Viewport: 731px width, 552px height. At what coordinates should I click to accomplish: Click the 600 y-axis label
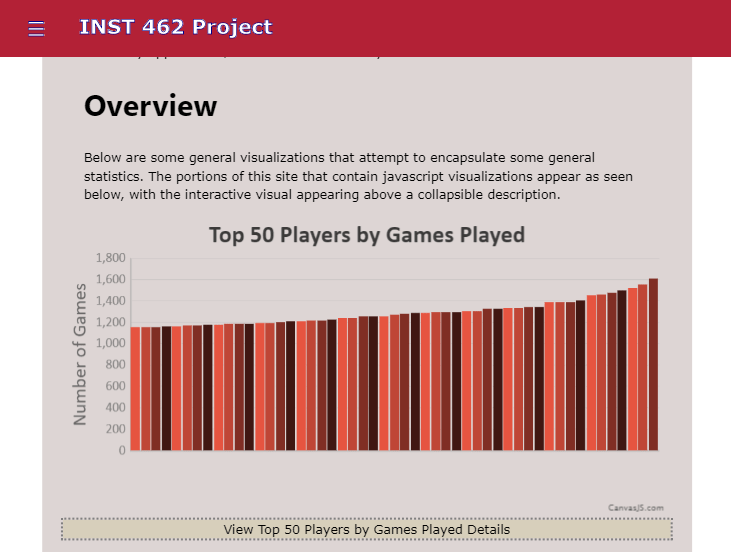click(x=115, y=386)
